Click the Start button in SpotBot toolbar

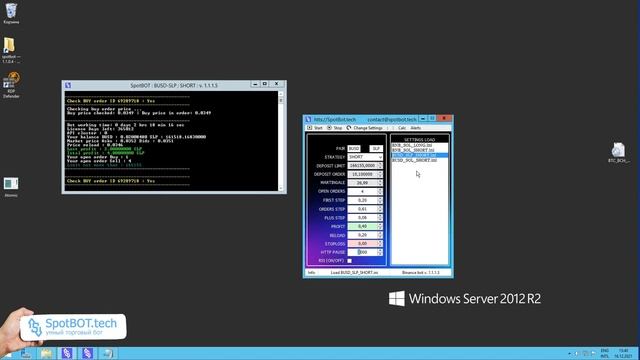point(315,128)
